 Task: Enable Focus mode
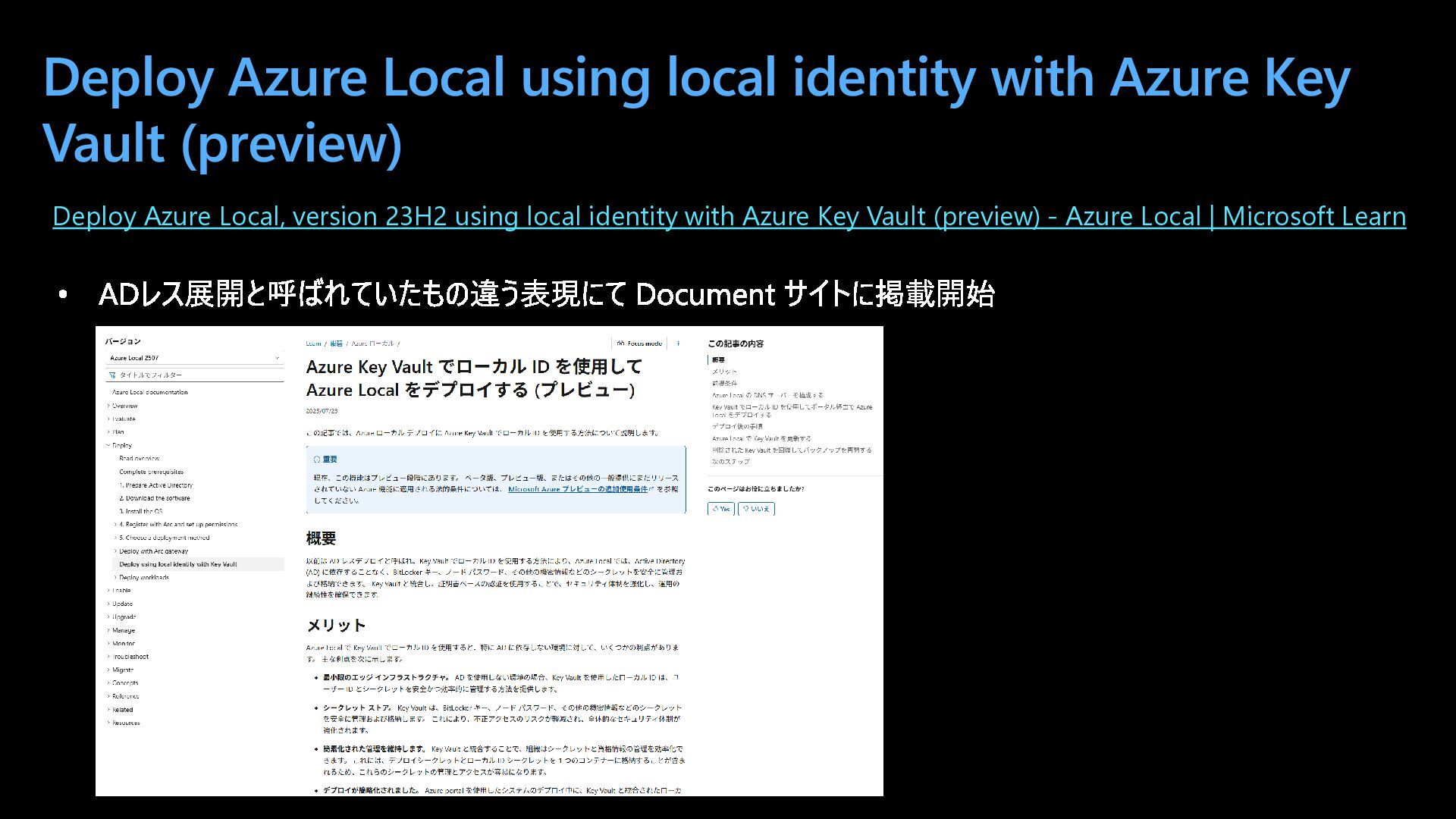click(639, 344)
